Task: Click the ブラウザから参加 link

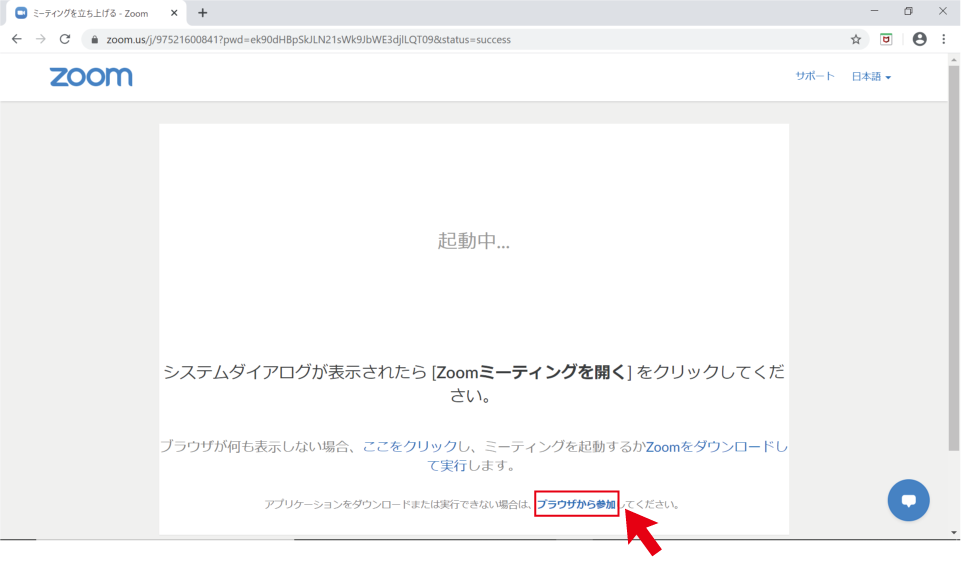Action: (x=576, y=504)
